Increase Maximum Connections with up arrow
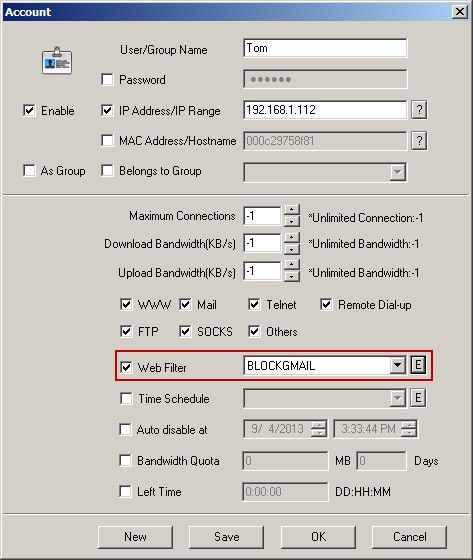 [292, 210]
